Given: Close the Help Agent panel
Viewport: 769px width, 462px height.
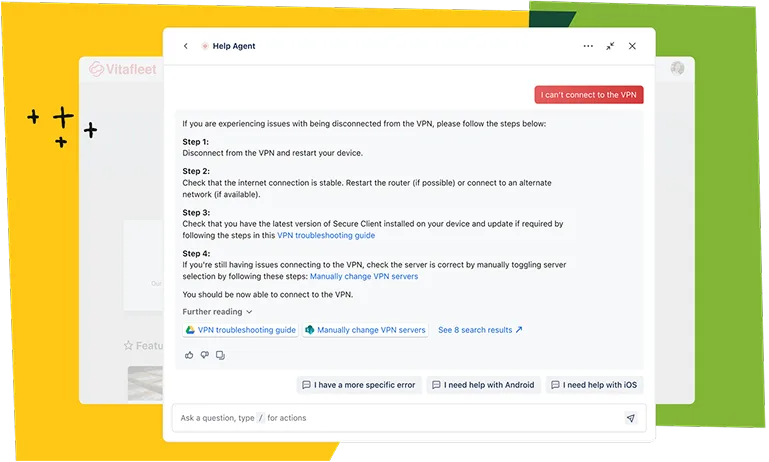Looking at the screenshot, I should pos(632,46).
